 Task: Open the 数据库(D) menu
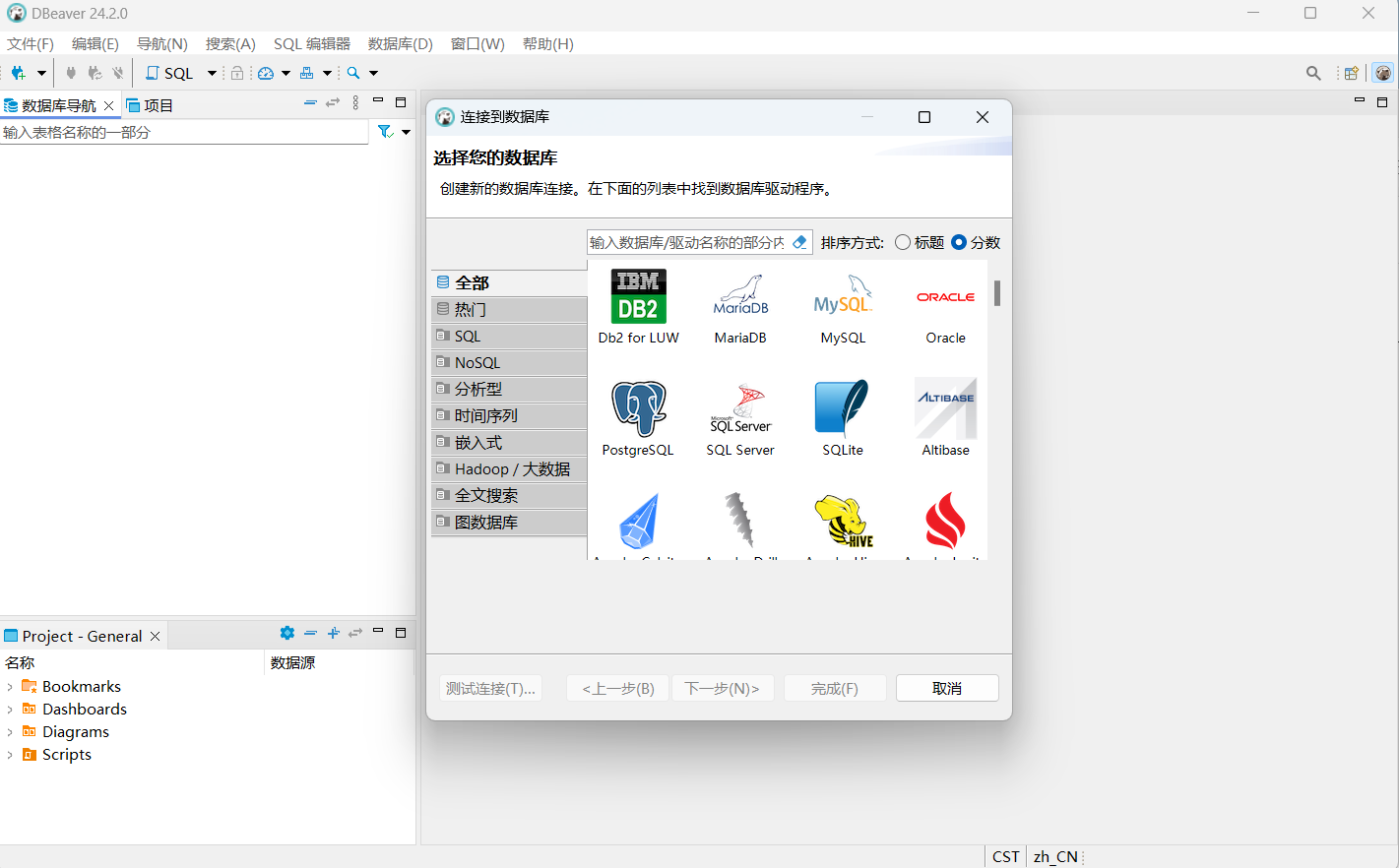coord(401,44)
